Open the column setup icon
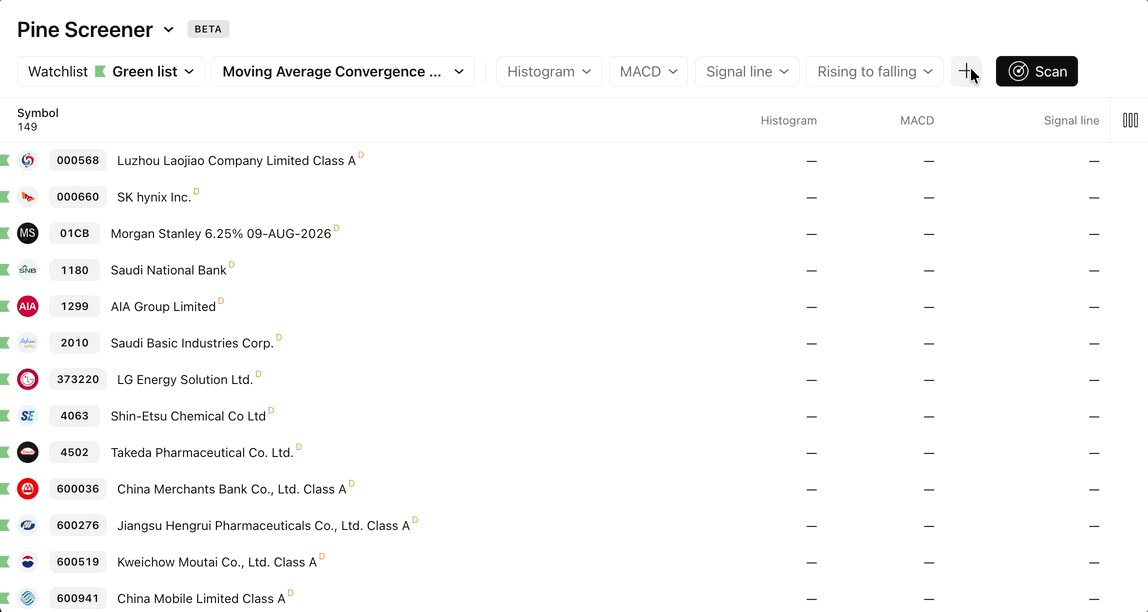This screenshot has width=1148, height=612. pyautogui.click(x=1130, y=120)
